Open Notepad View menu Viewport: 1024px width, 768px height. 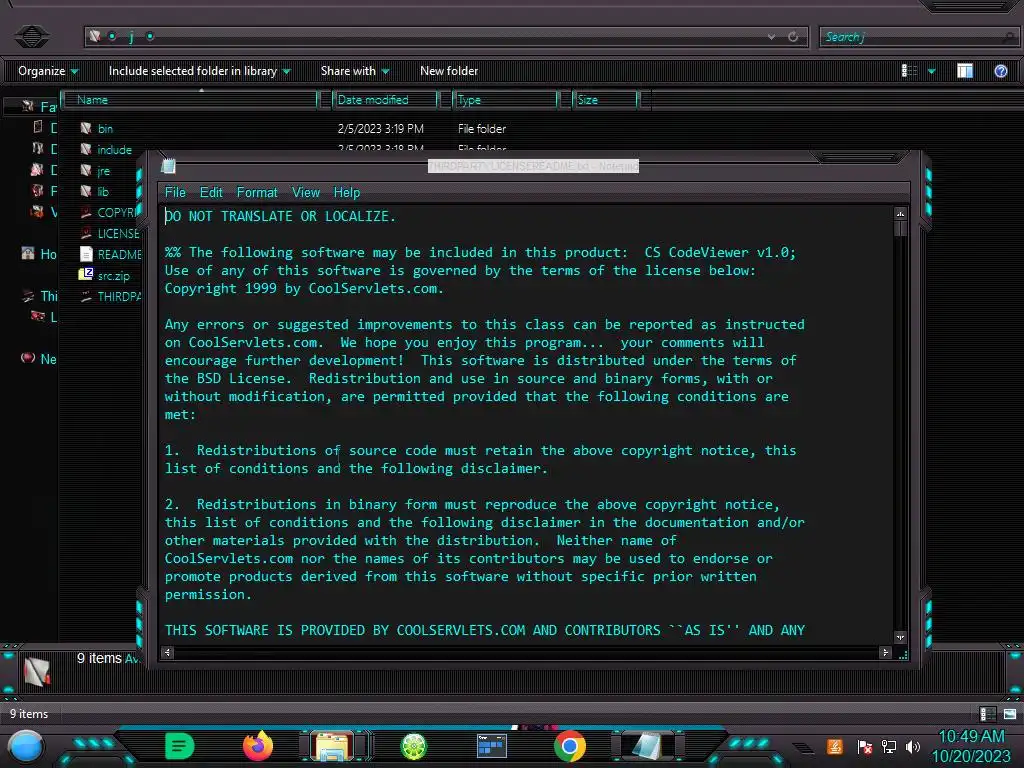(306, 193)
